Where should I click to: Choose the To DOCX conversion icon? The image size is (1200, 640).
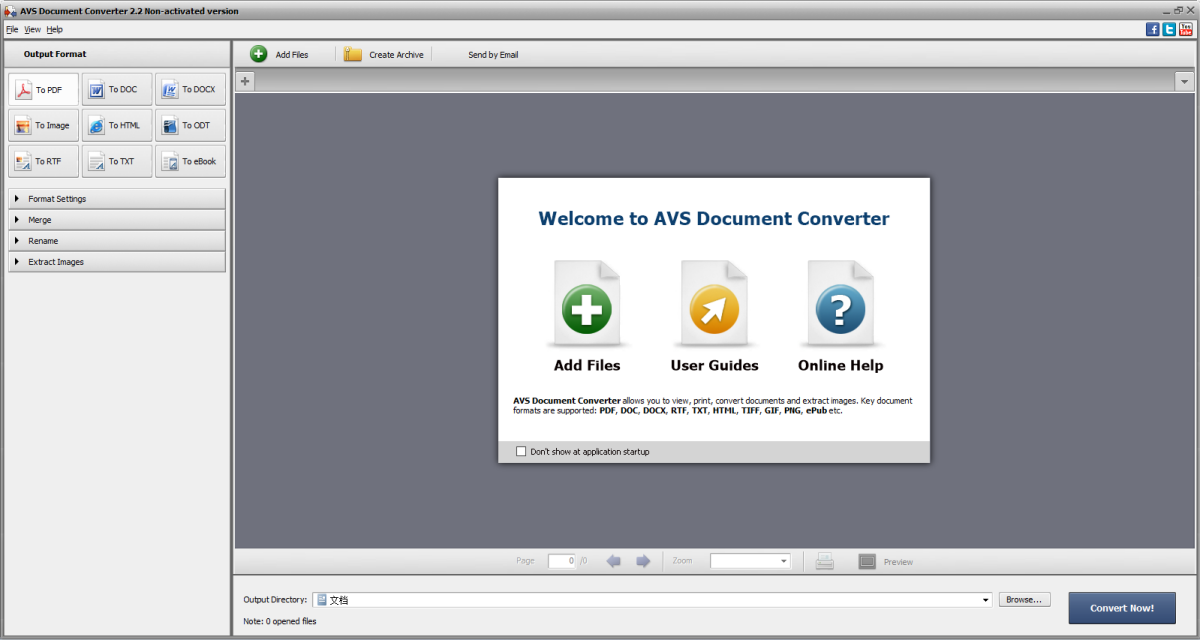click(x=190, y=89)
